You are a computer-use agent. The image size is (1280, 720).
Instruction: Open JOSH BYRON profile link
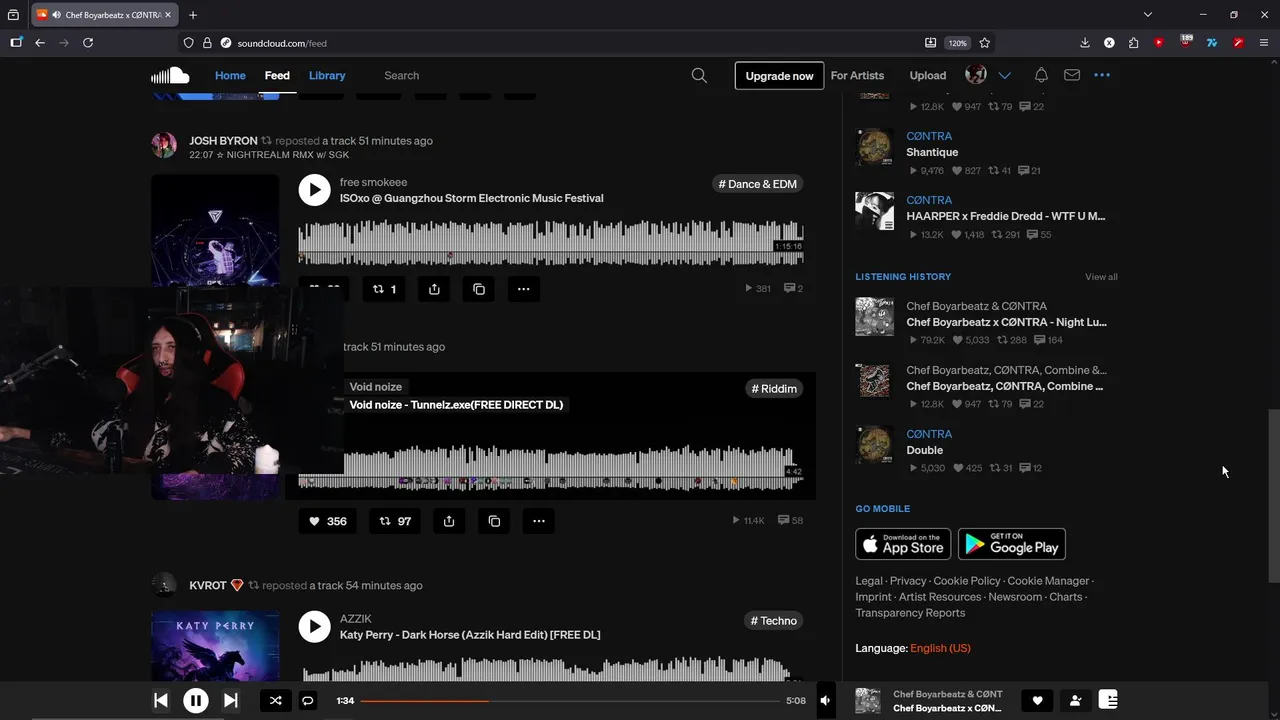(223, 141)
